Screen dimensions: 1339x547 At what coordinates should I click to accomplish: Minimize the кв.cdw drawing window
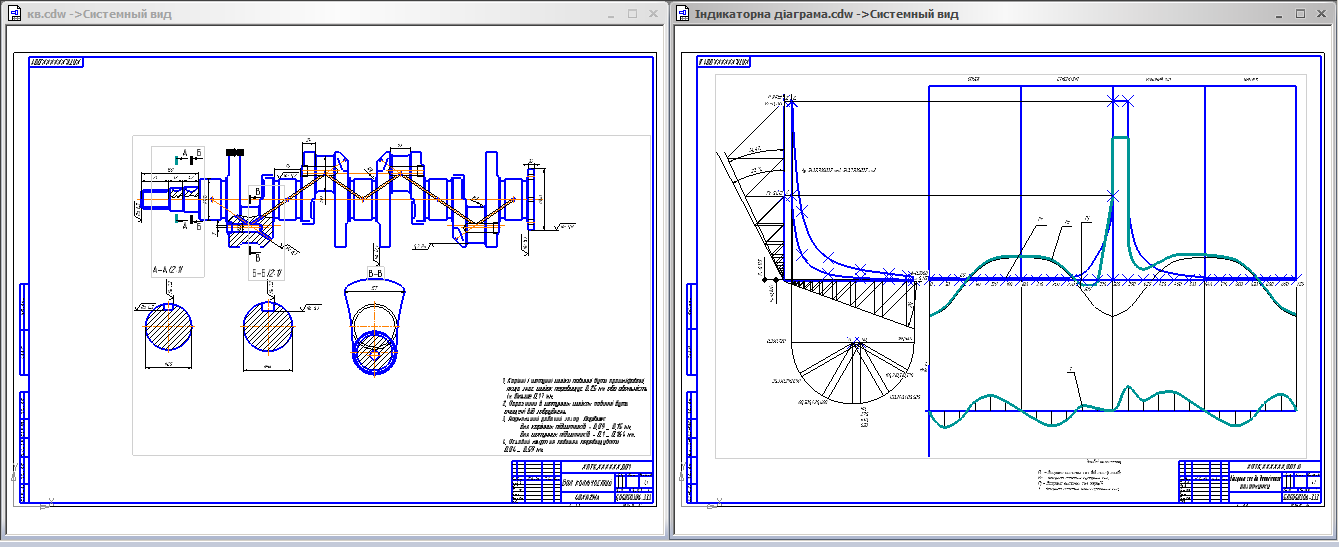click(x=610, y=14)
